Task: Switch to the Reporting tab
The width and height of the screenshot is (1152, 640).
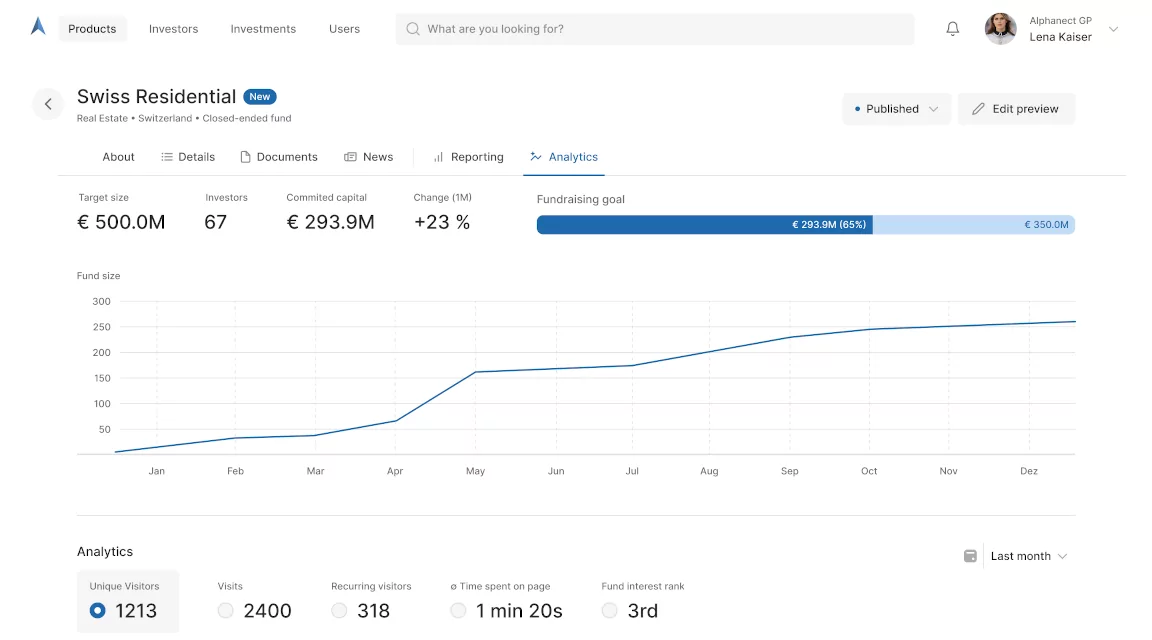Action: pos(468,157)
